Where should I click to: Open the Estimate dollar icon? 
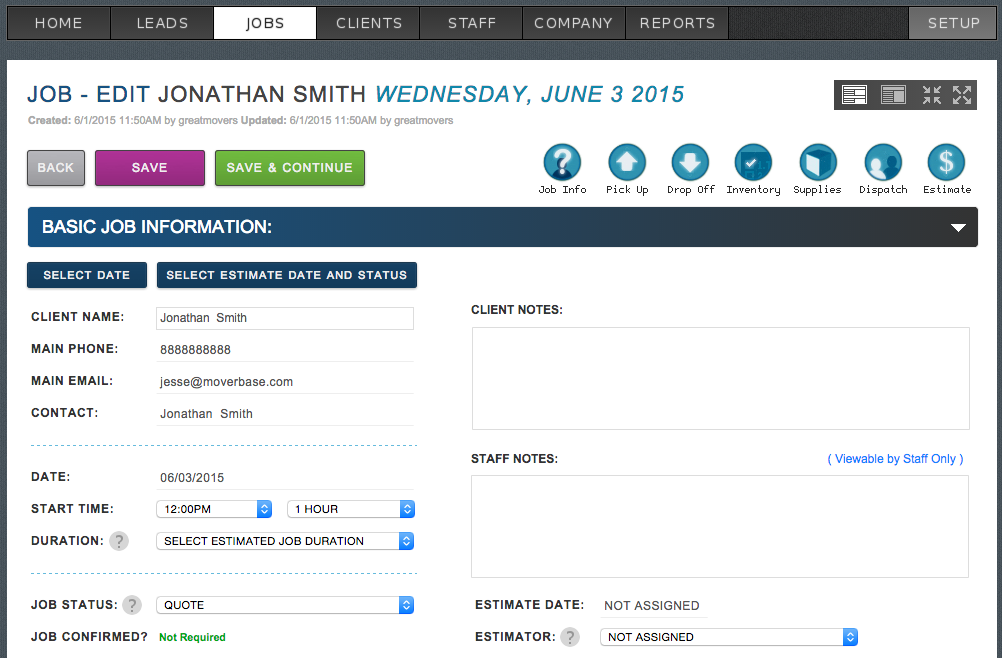[946, 163]
